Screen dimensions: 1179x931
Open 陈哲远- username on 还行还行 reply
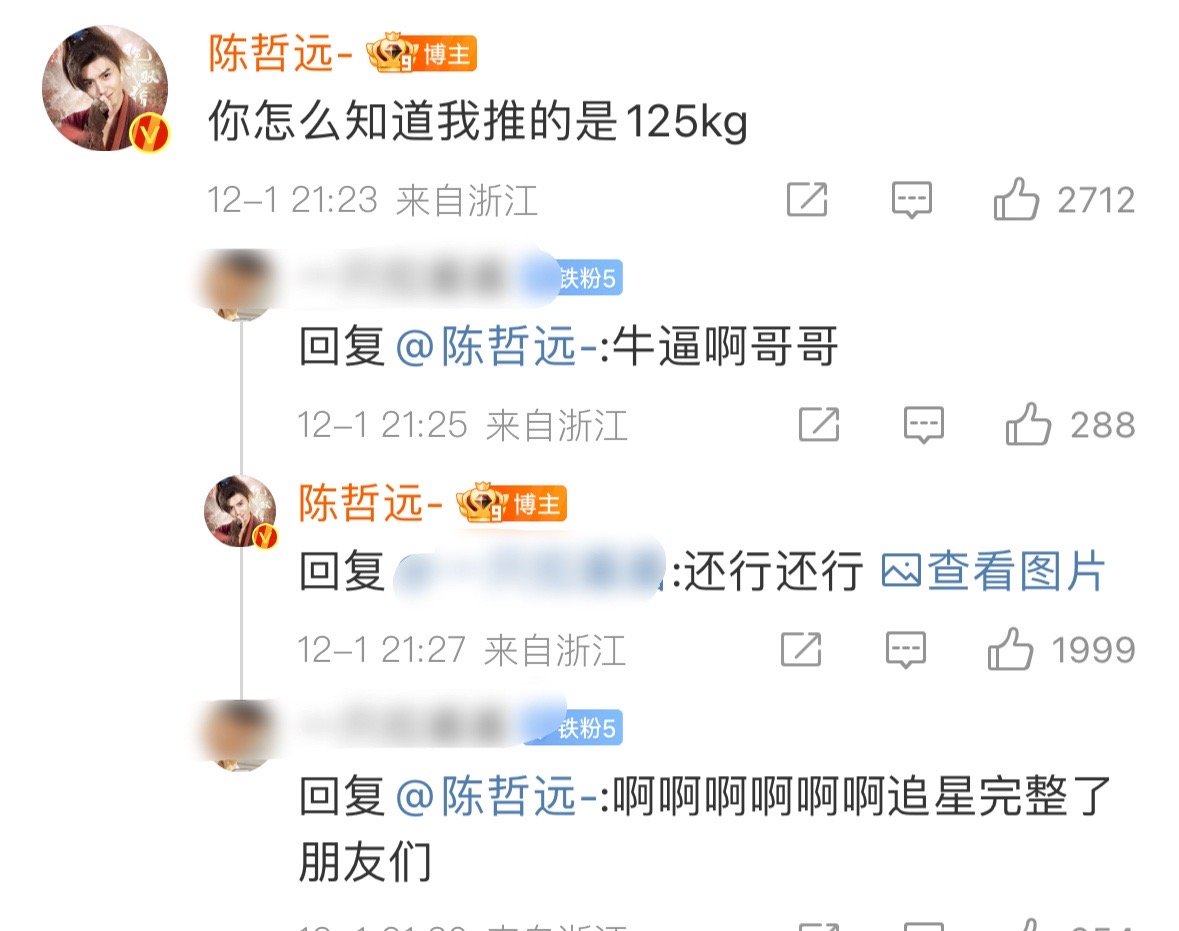click(371, 503)
